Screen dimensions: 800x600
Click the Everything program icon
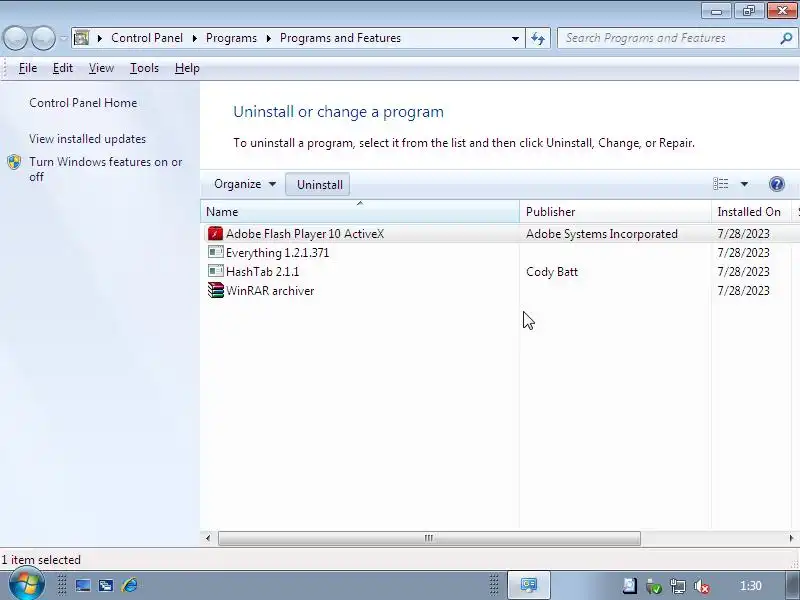click(x=215, y=252)
